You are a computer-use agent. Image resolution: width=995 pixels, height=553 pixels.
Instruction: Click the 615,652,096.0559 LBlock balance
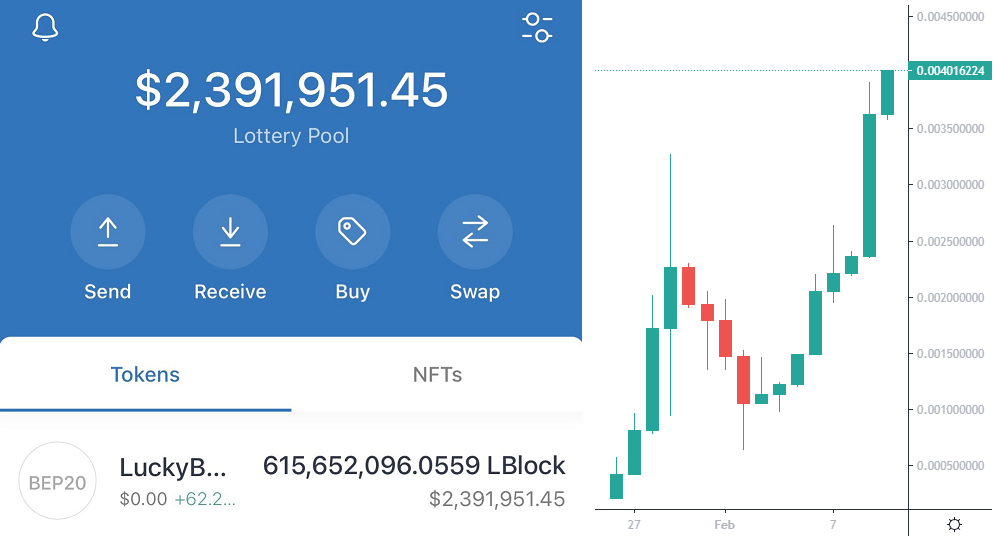pyautogui.click(x=414, y=465)
